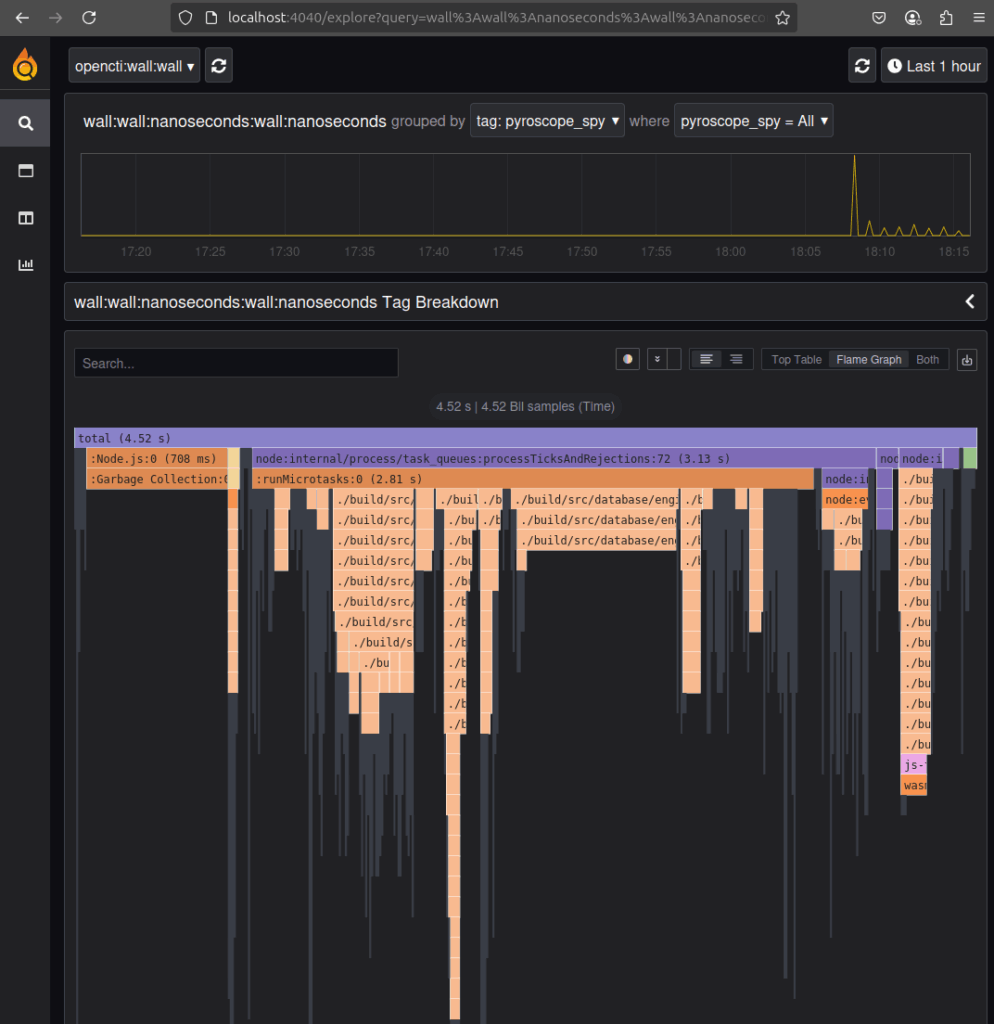Export the flame graph using the download icon

click(x=965, y=359)
